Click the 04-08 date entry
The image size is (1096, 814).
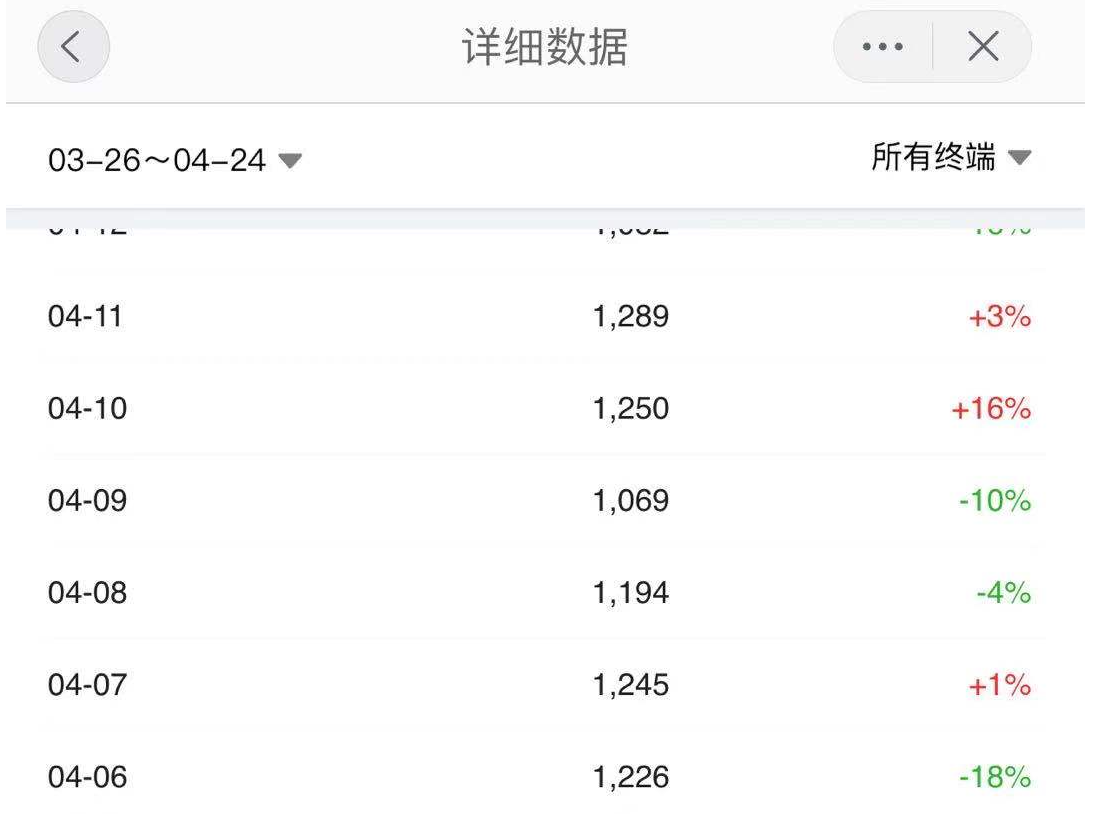(87, 593)
